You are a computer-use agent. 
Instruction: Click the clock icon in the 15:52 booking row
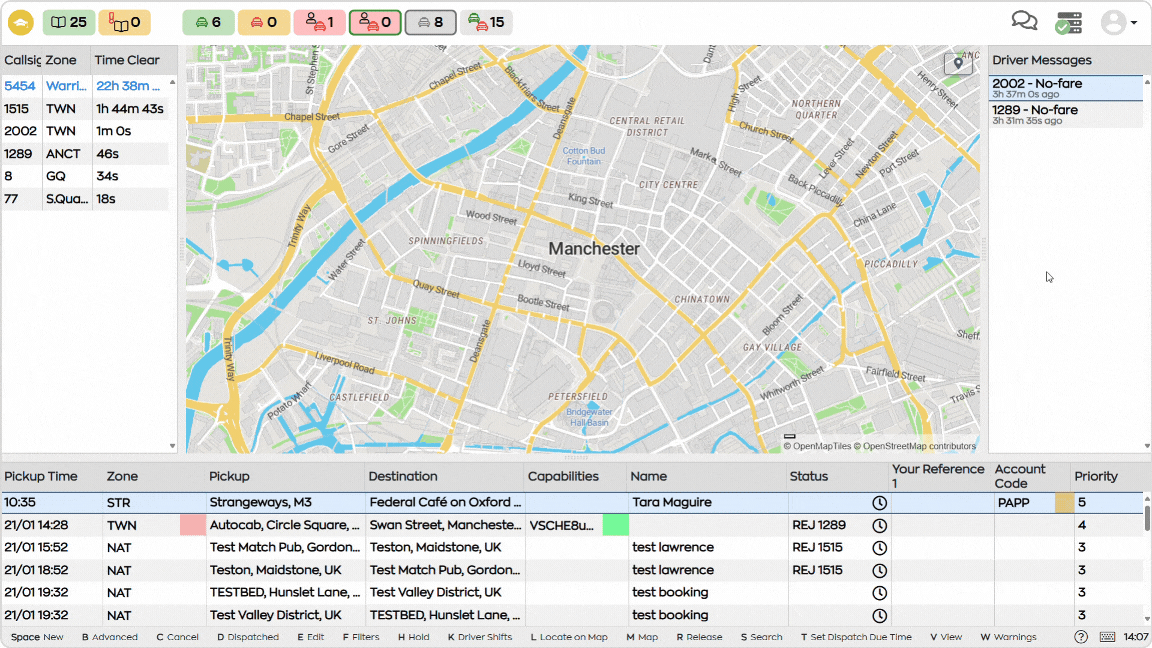coord(879,548)
